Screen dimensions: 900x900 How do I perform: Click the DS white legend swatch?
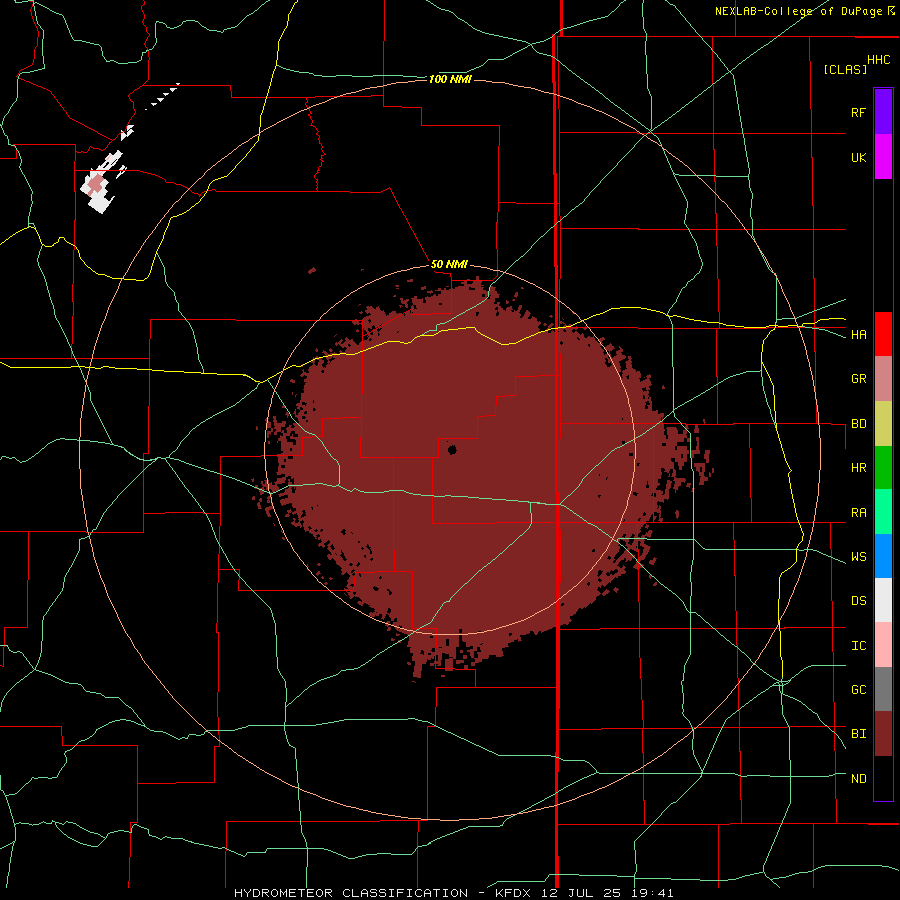click(x=883, y=600)
